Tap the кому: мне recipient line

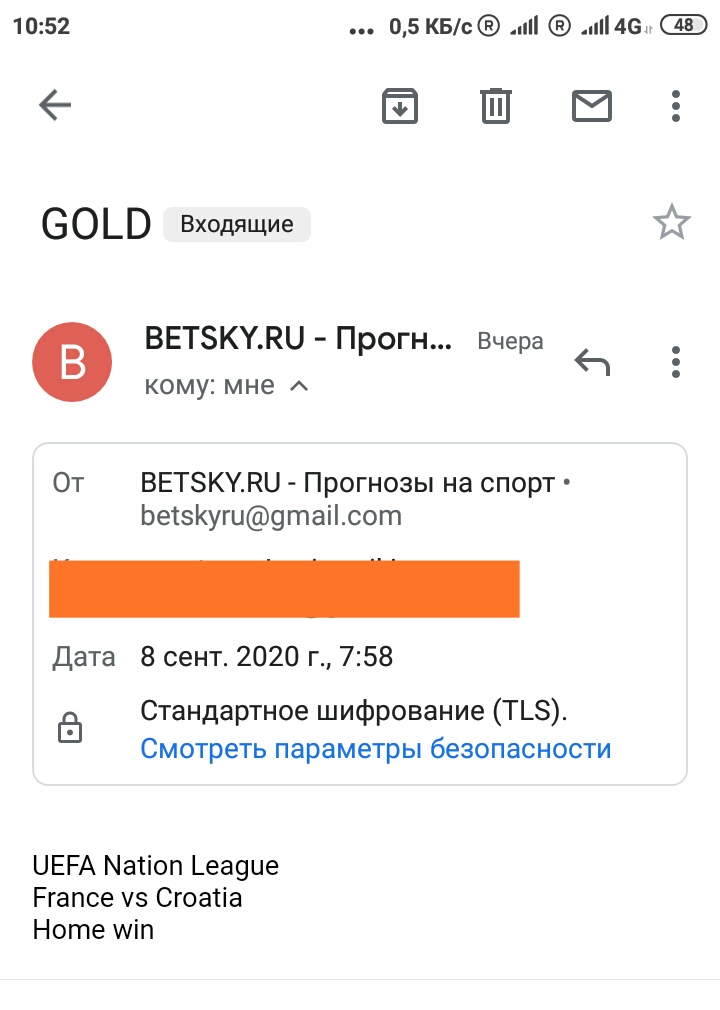pyautogui.click(x=209, y=385)
